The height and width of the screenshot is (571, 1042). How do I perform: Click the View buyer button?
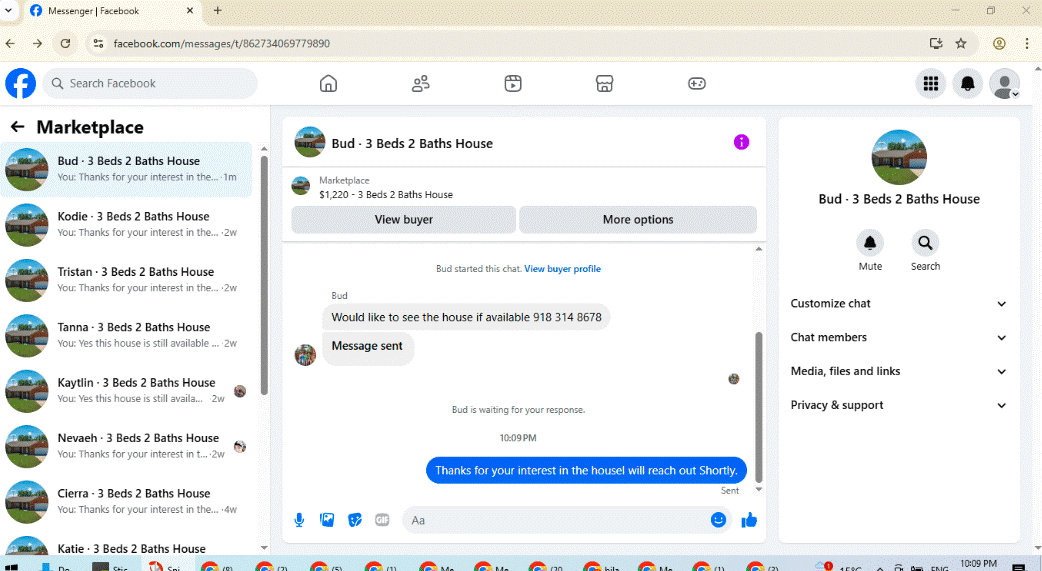[403, 219]
